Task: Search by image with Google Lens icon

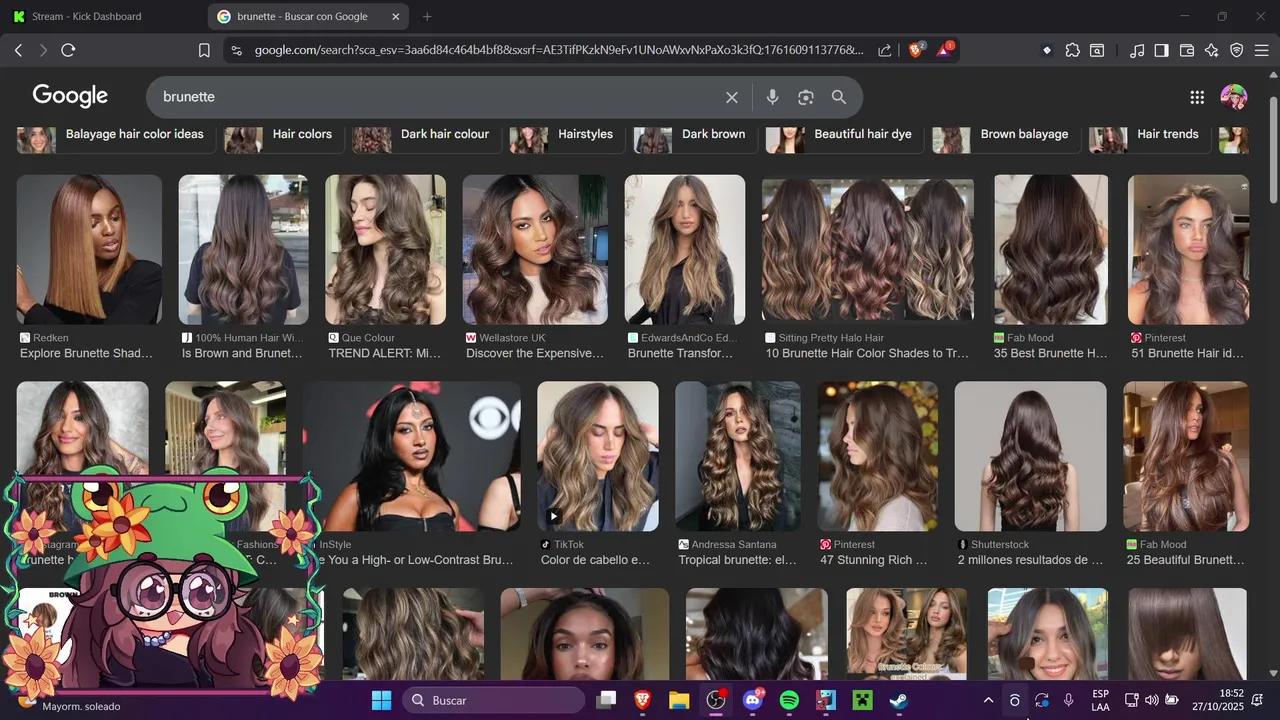Action: [x=806, y=97]
